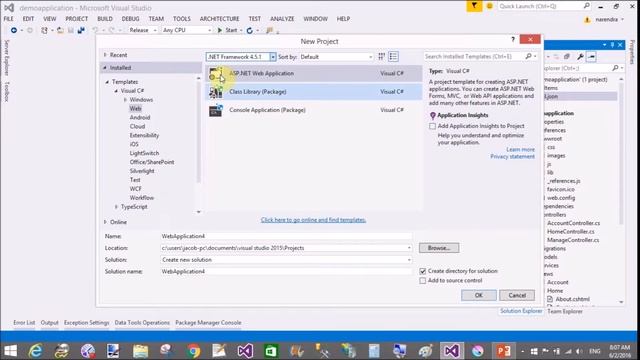The width and height of the screenshot is (640, 360).
Task: Expand the Online section
Action: [x=105, y=222]
